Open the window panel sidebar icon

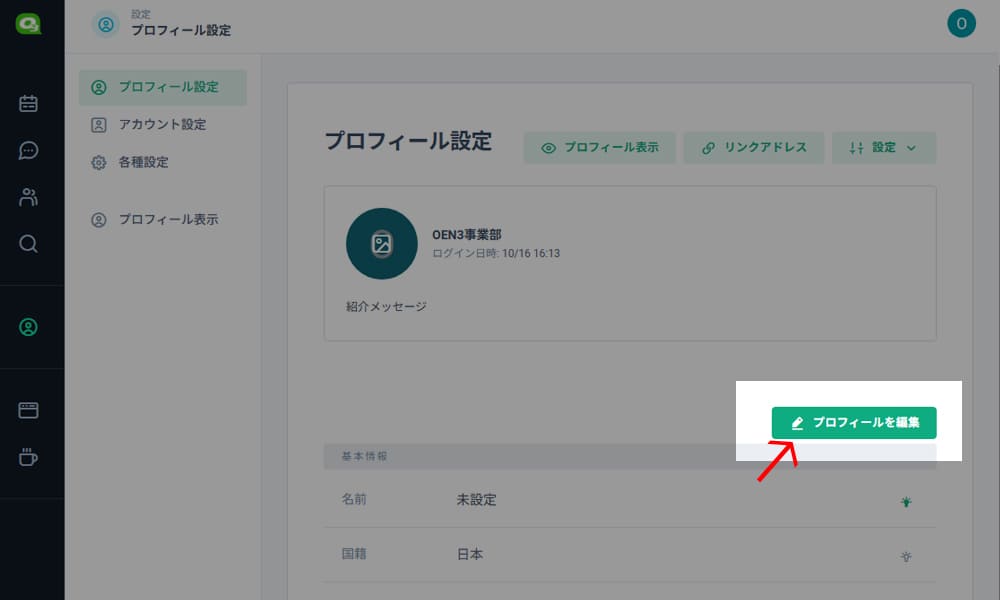[x=29, y=410]
